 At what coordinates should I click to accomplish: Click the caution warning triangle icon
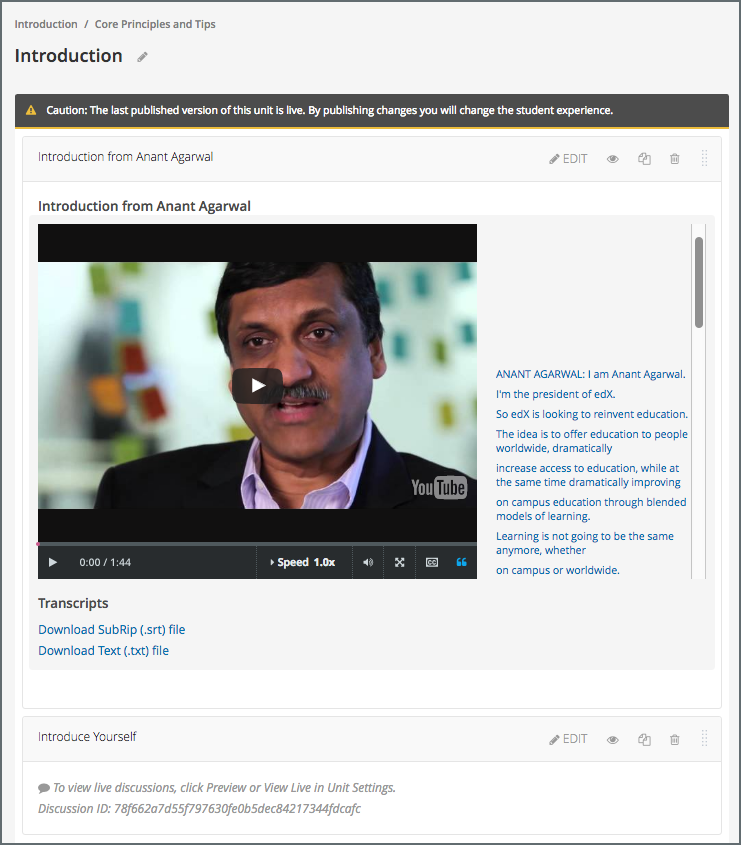click(x=31, y=110)
